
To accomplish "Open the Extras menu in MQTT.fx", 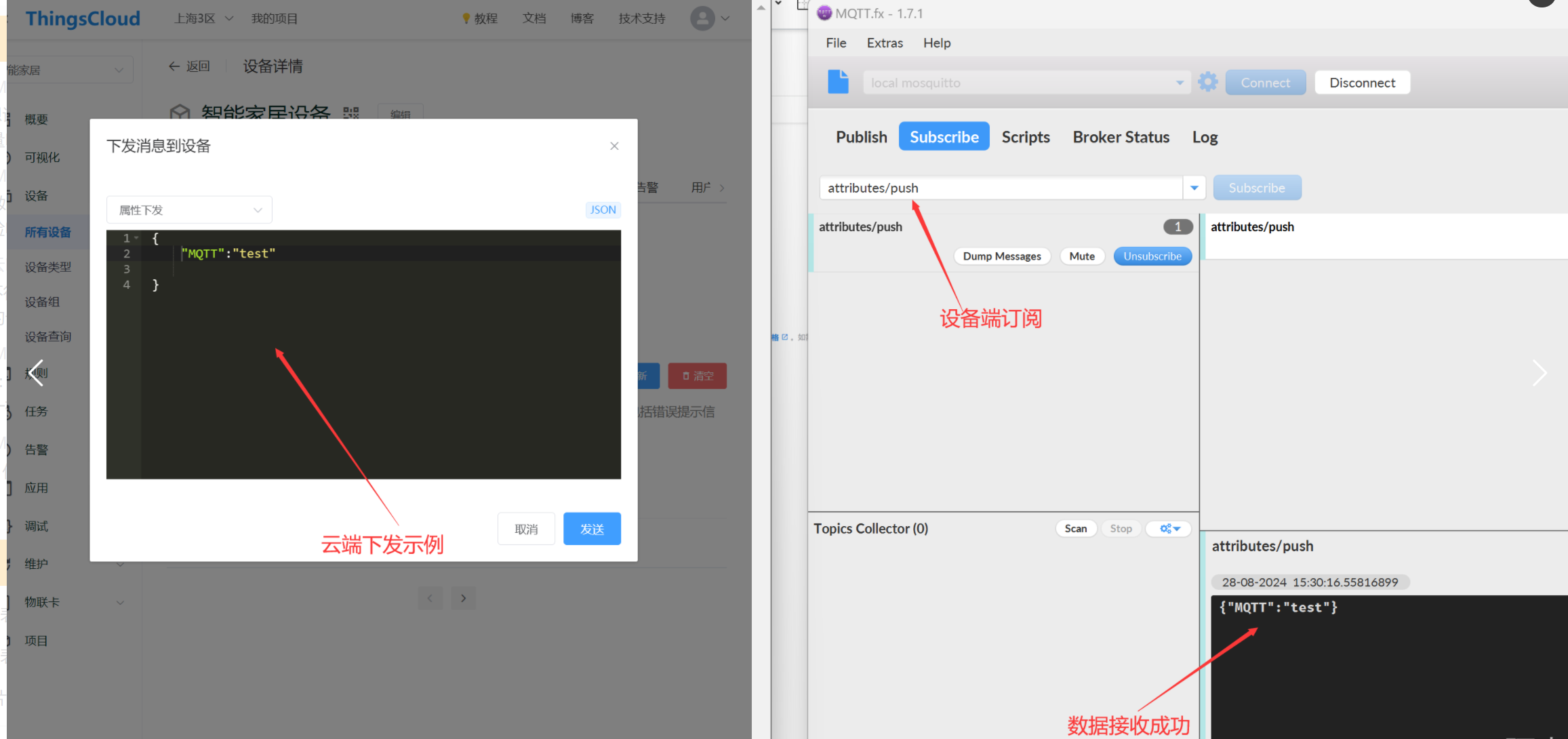I will pos(885,43).
